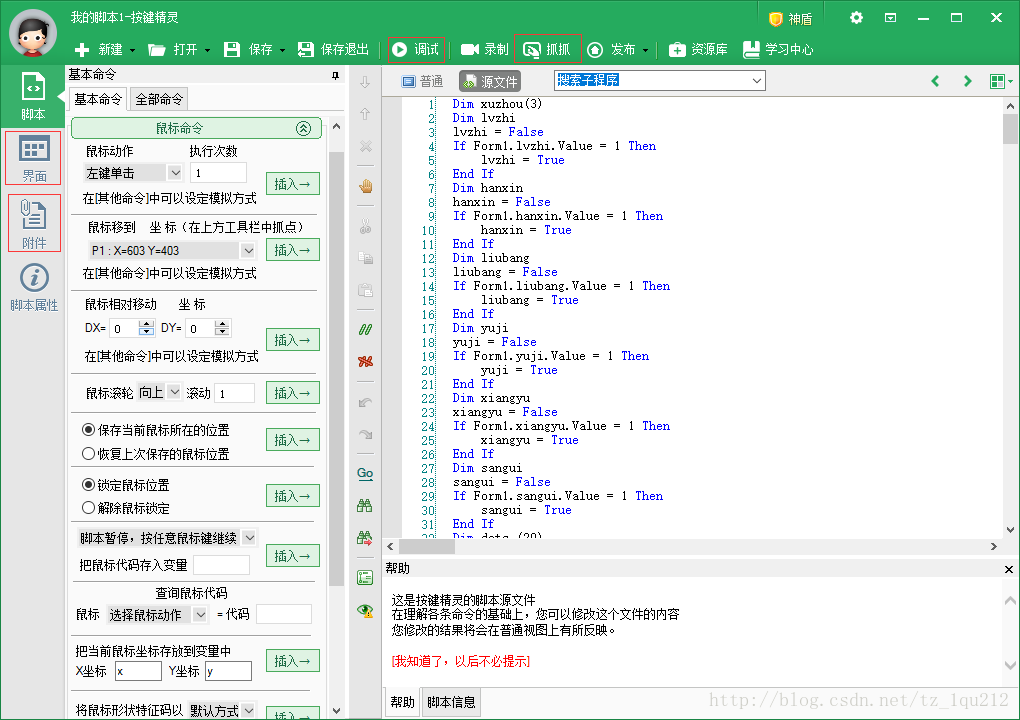Screen dimensions: 1020x720
Task: Click the 调试 debug play icon
Action: [x=400, y=49]
